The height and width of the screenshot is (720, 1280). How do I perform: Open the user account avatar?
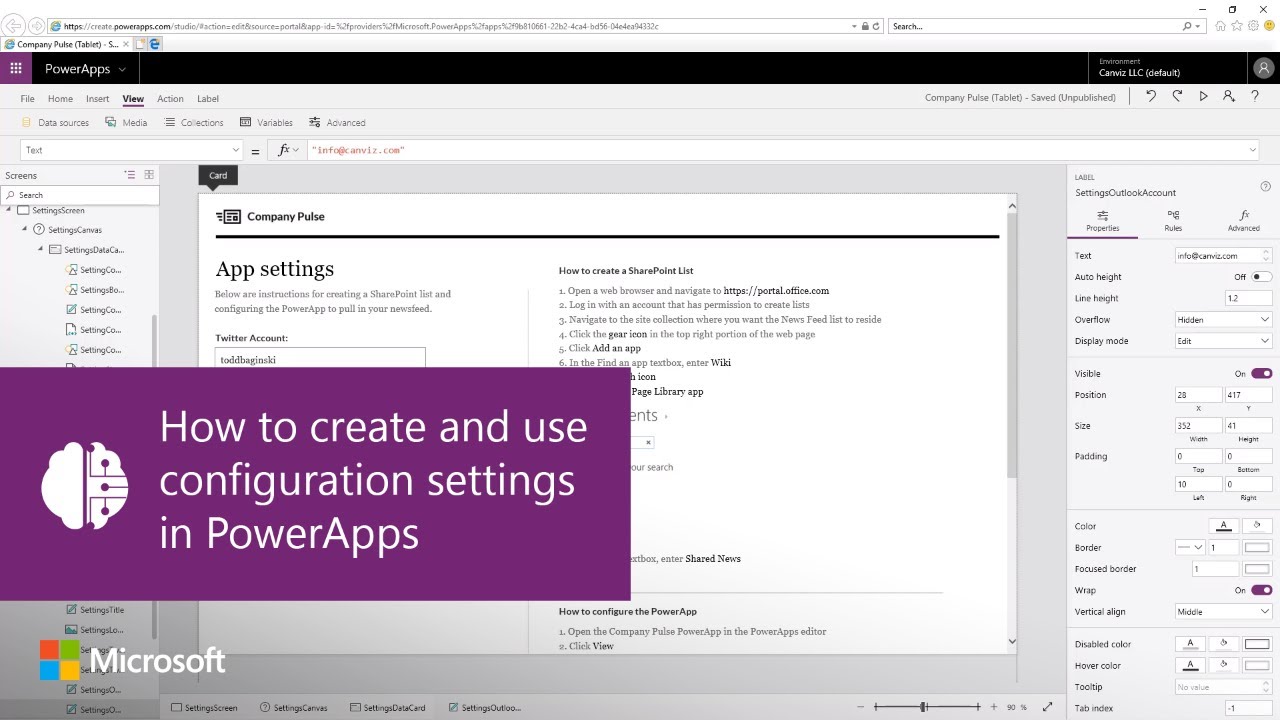1263,68
